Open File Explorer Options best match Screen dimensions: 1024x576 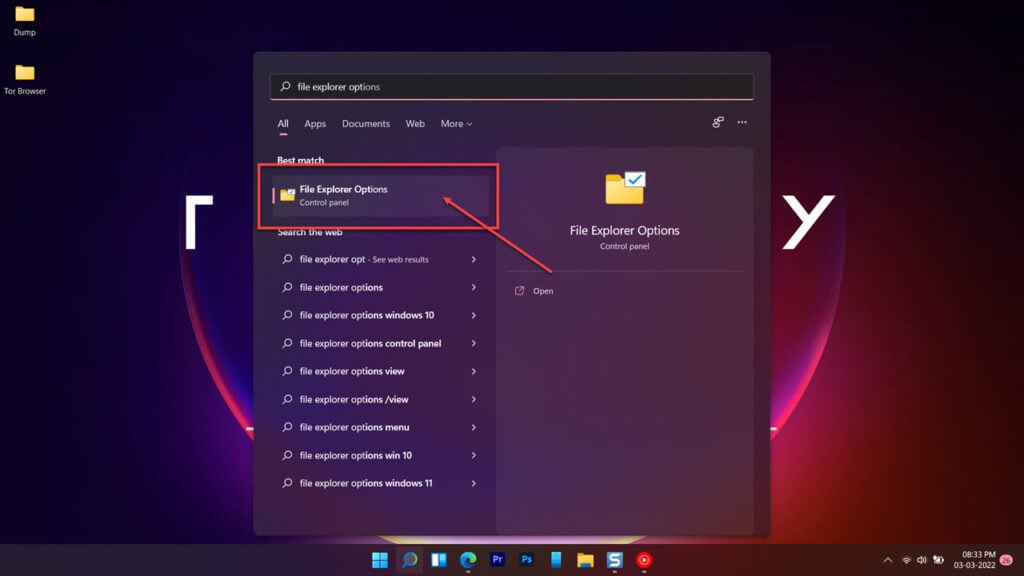381,195
